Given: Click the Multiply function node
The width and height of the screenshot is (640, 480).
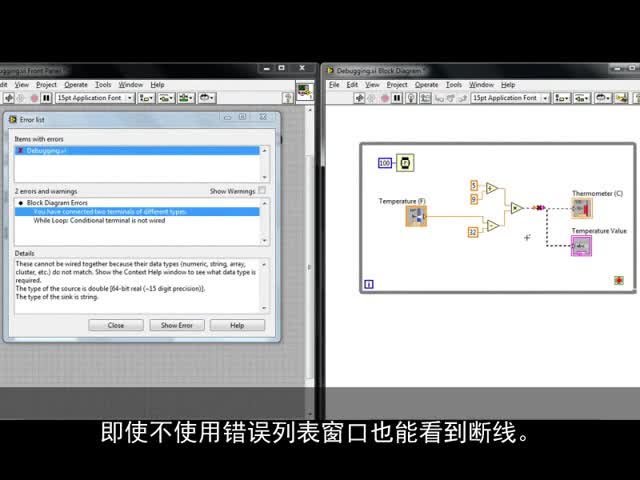Looking at the screenshot, I should coord(517,208).
